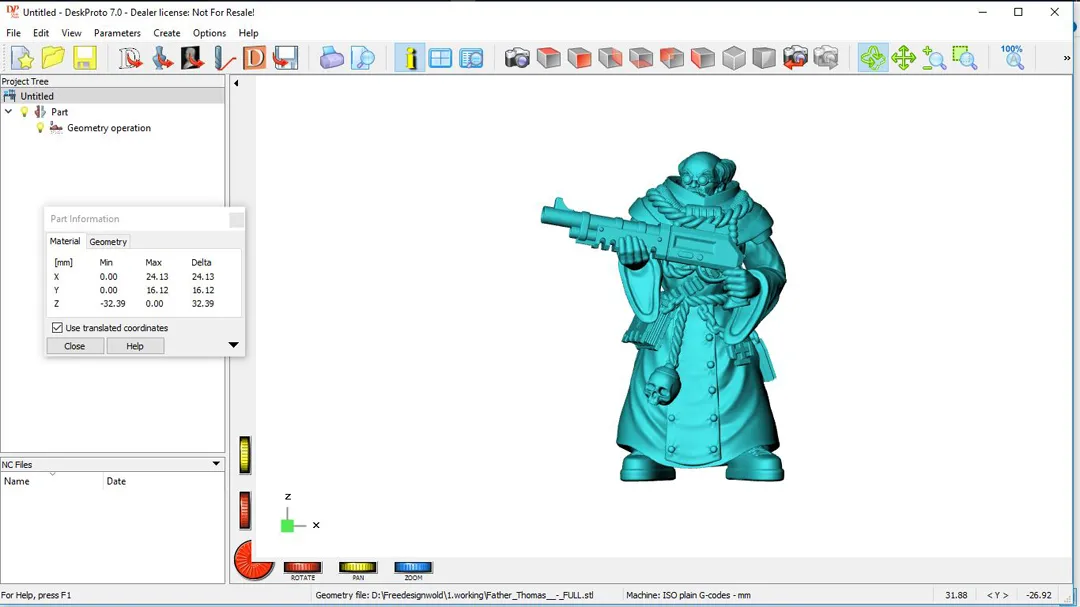Image resolution: width=1080 pixels, height=607 pixels.
Task: Toggle Use translated coordinates checkbox
Action: pos(57,328)
